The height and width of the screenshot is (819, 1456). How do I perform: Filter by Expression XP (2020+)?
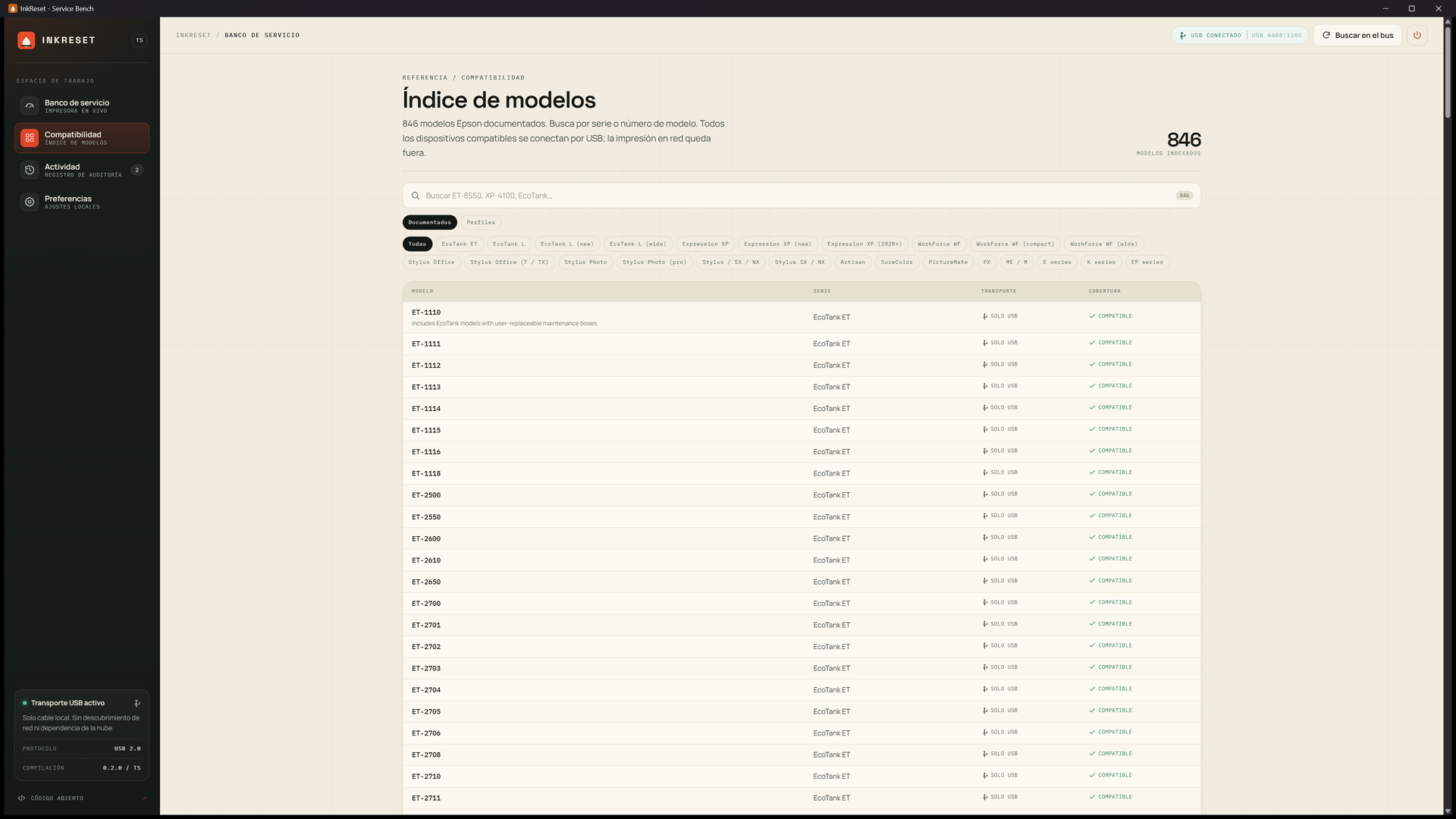pos(864,244)
